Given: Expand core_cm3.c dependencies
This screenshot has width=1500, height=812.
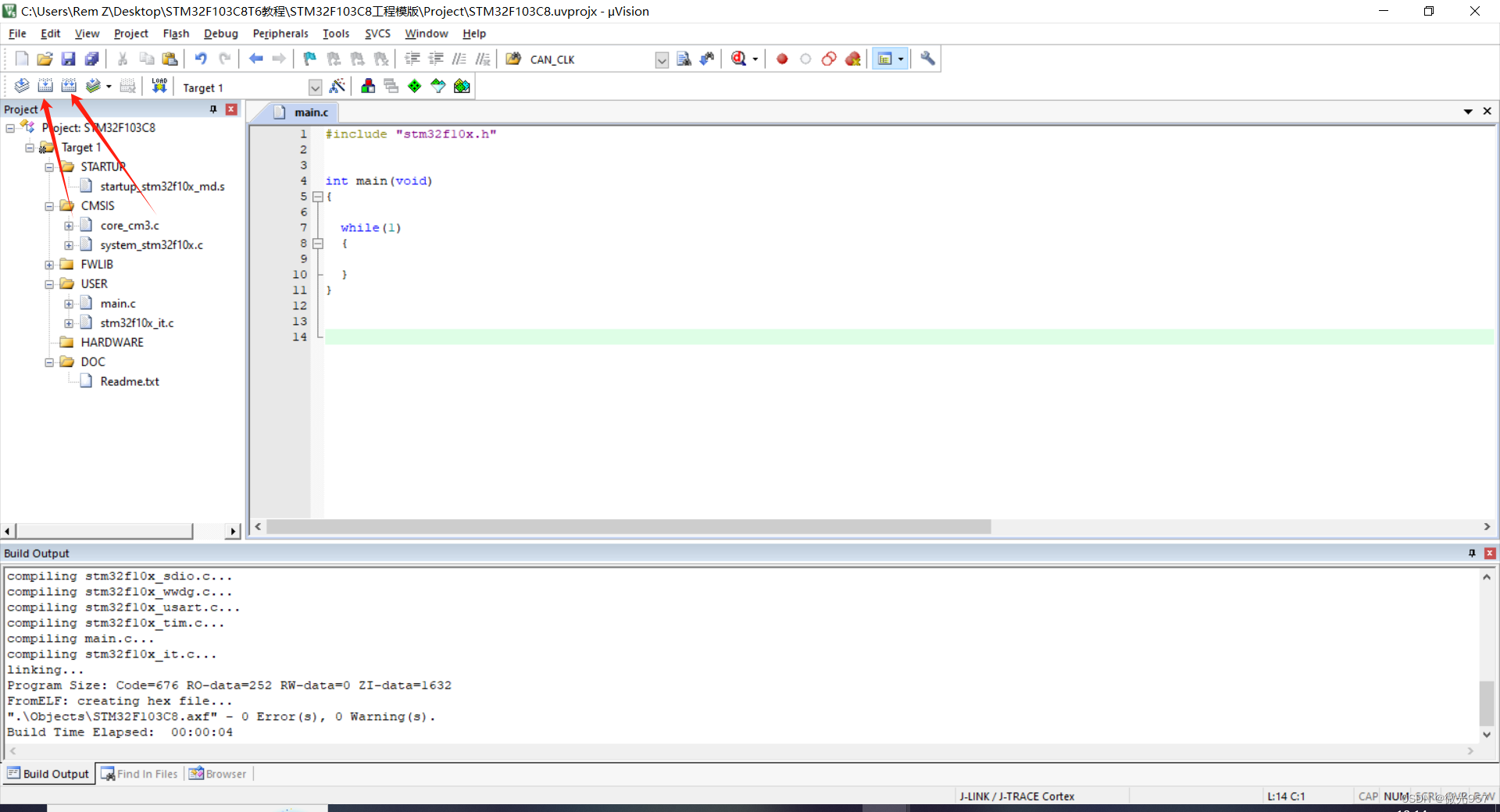Looking at the screenshot, I should coord(69,226).
